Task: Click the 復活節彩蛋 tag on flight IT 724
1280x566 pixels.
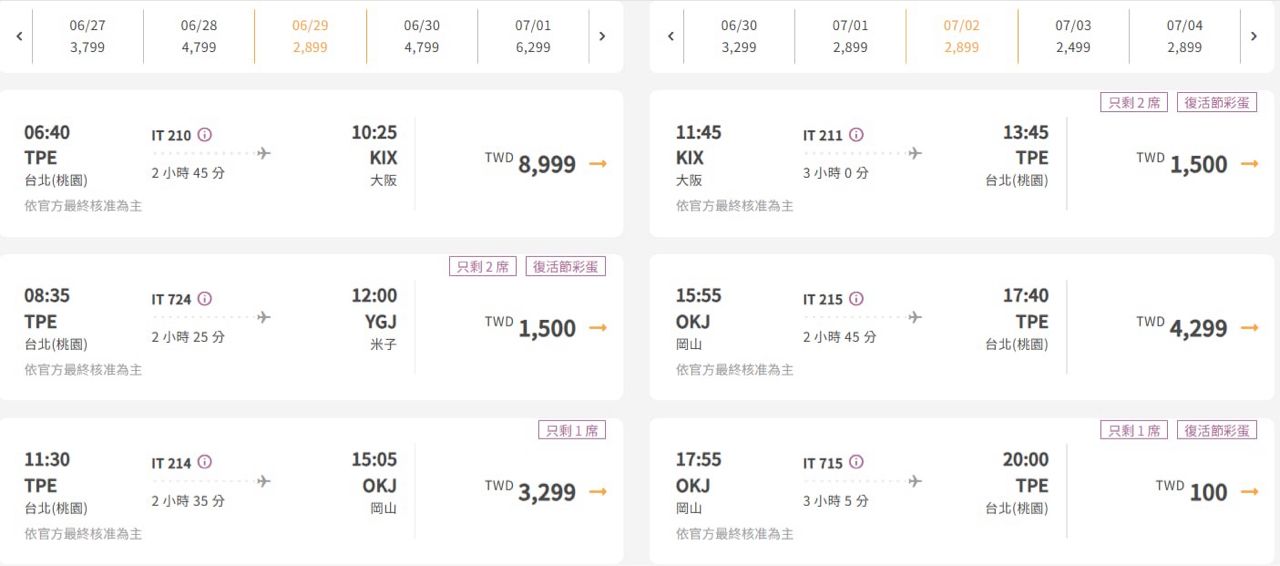Action: click(566, 267)
